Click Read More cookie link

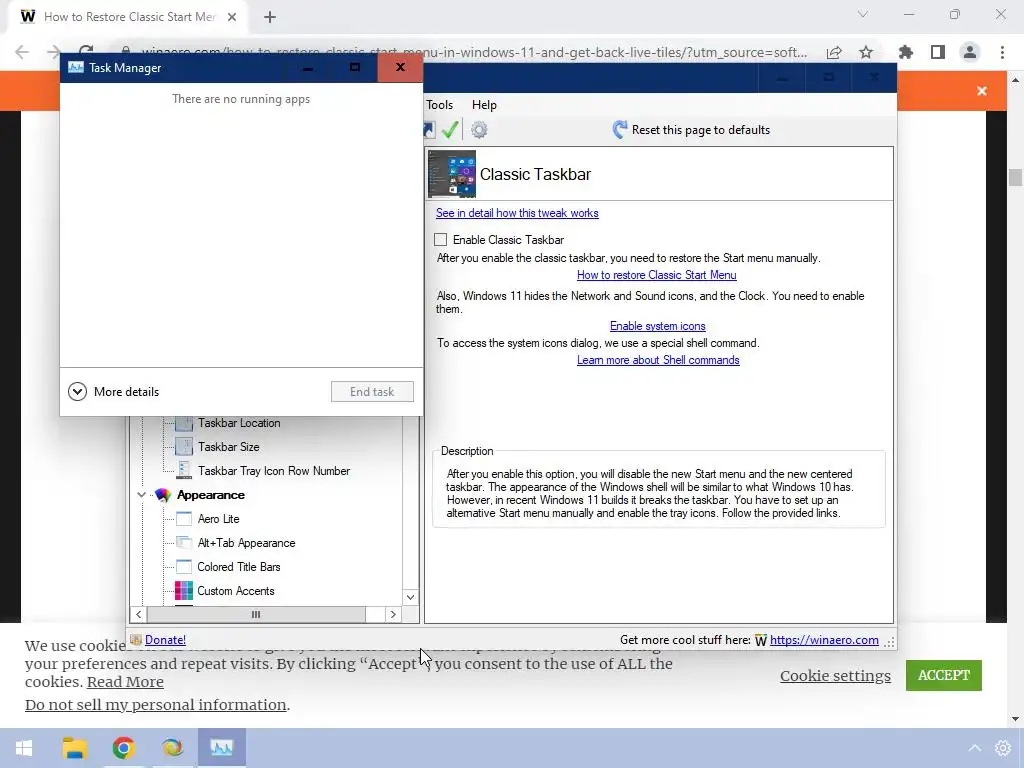coord(125,682)
